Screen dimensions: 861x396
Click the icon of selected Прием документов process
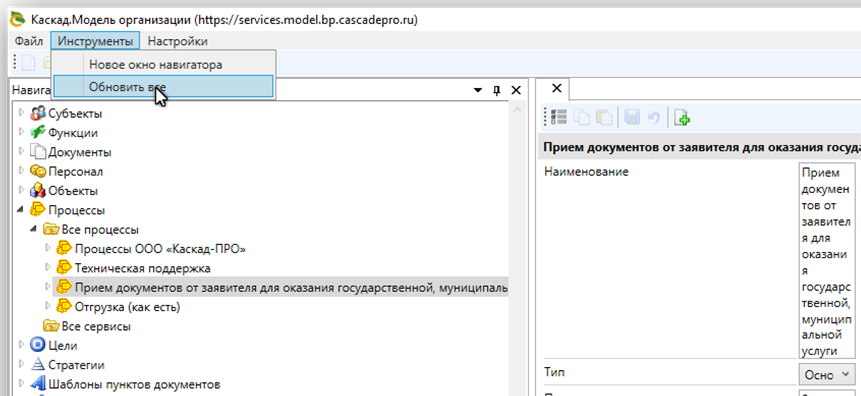click(x=65, y=287)
